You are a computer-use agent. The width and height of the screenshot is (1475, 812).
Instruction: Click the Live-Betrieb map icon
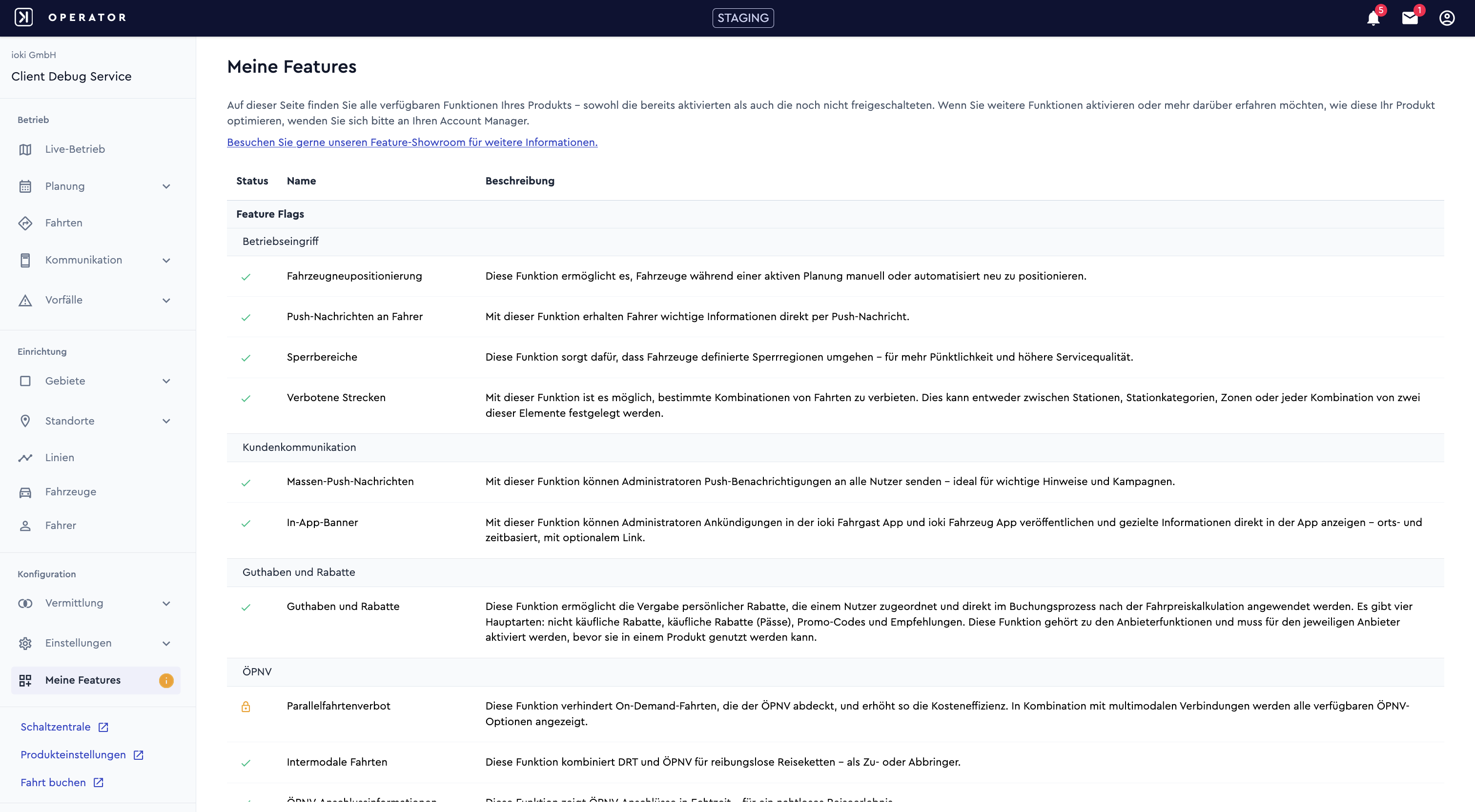tap(25, 149)
